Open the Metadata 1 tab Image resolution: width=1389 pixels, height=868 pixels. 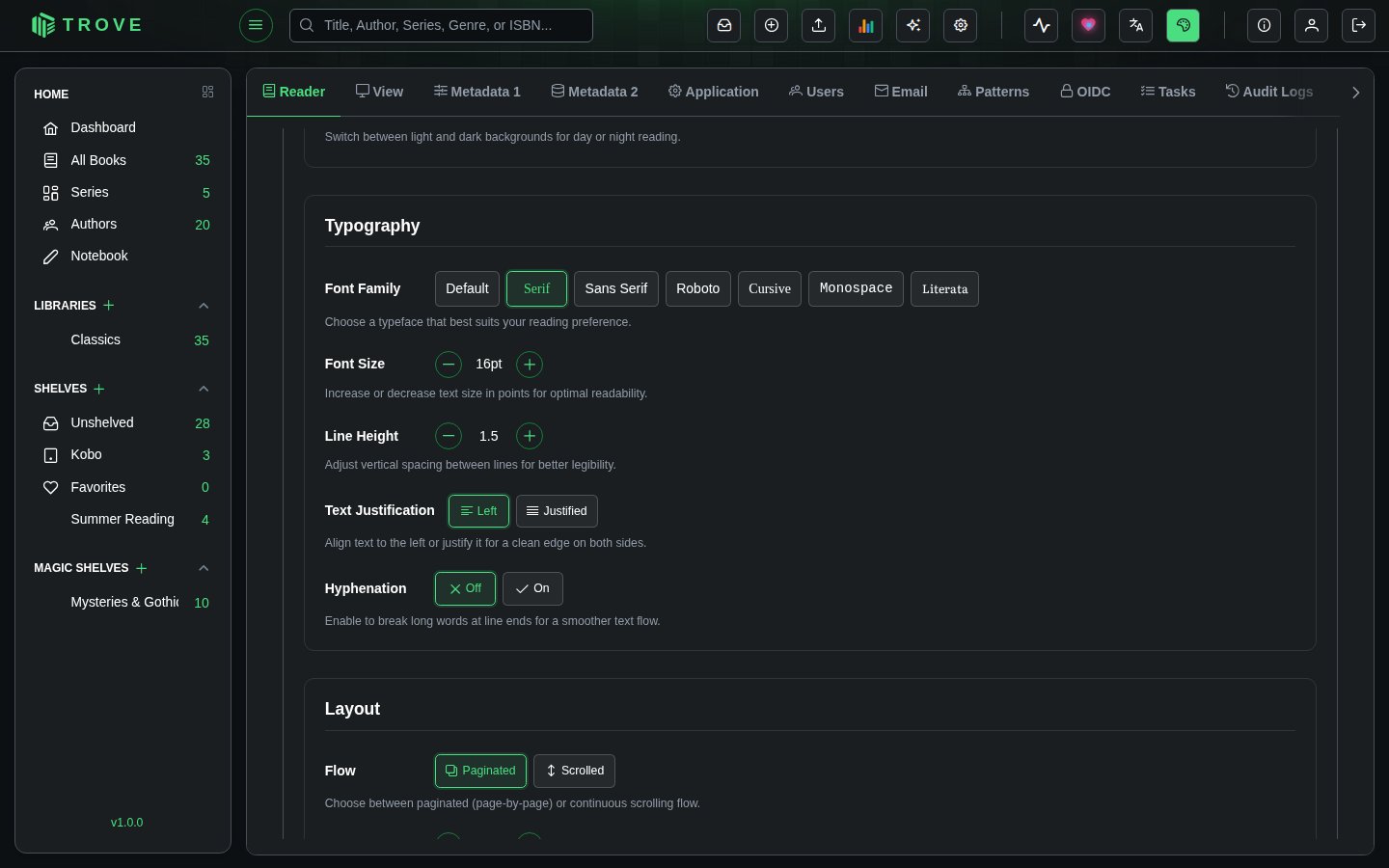pyautogui.click(x=477, y=92)
